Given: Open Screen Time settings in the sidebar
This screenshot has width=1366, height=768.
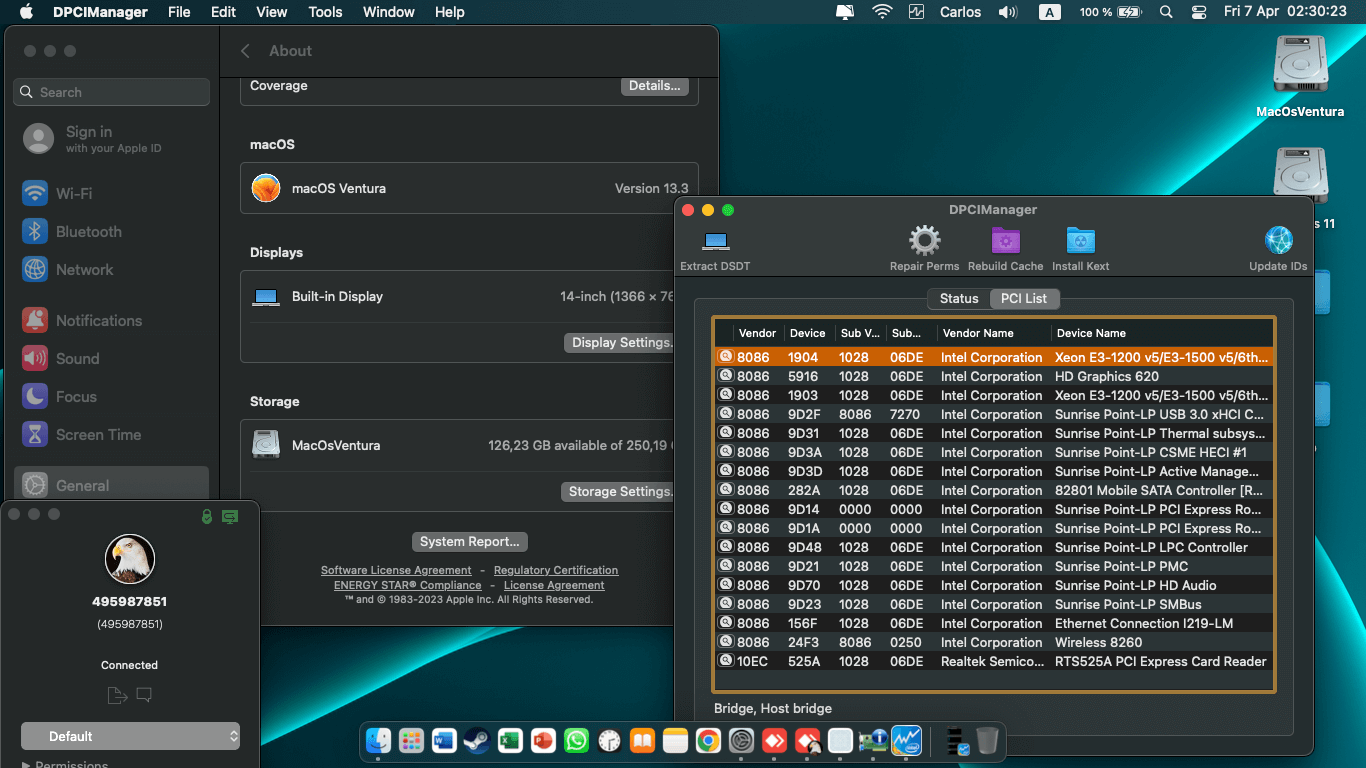Looking at the screenshot, I should [111, 434].
